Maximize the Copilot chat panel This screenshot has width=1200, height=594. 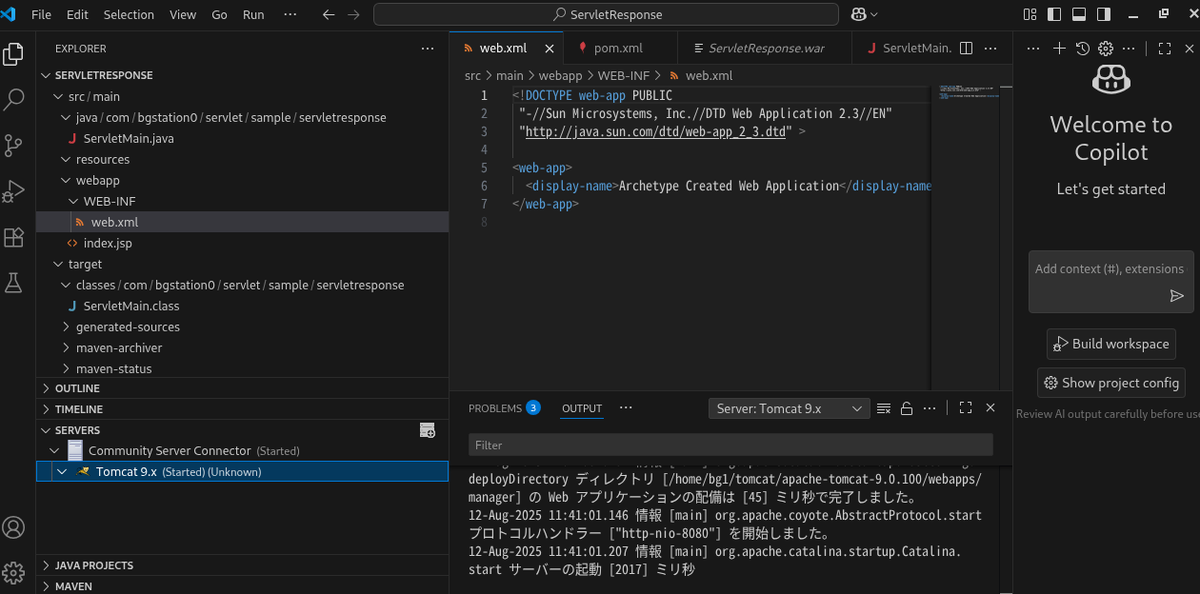tap(1164, 48)
